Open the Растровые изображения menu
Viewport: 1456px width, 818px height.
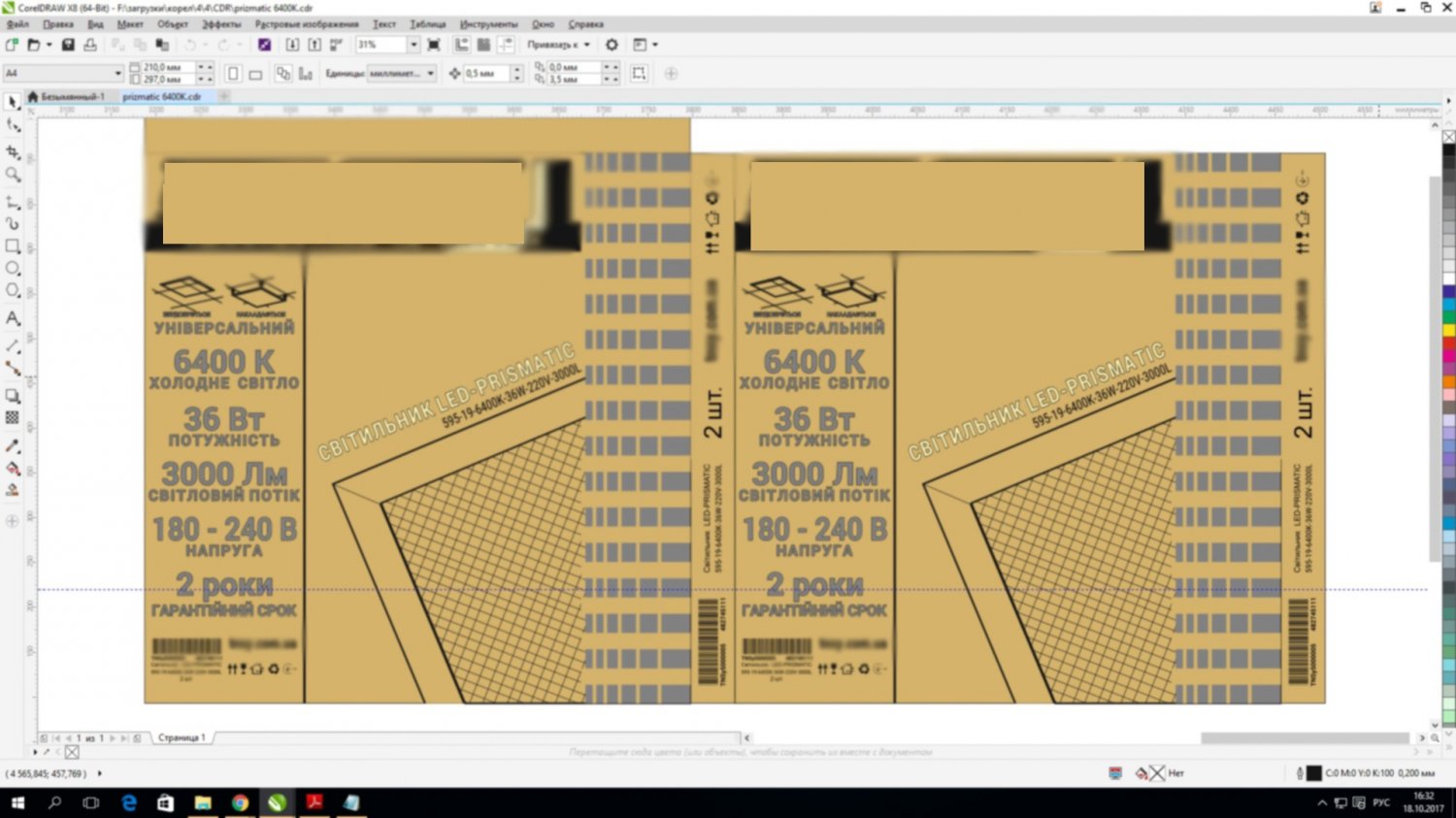tap(307, 24)
